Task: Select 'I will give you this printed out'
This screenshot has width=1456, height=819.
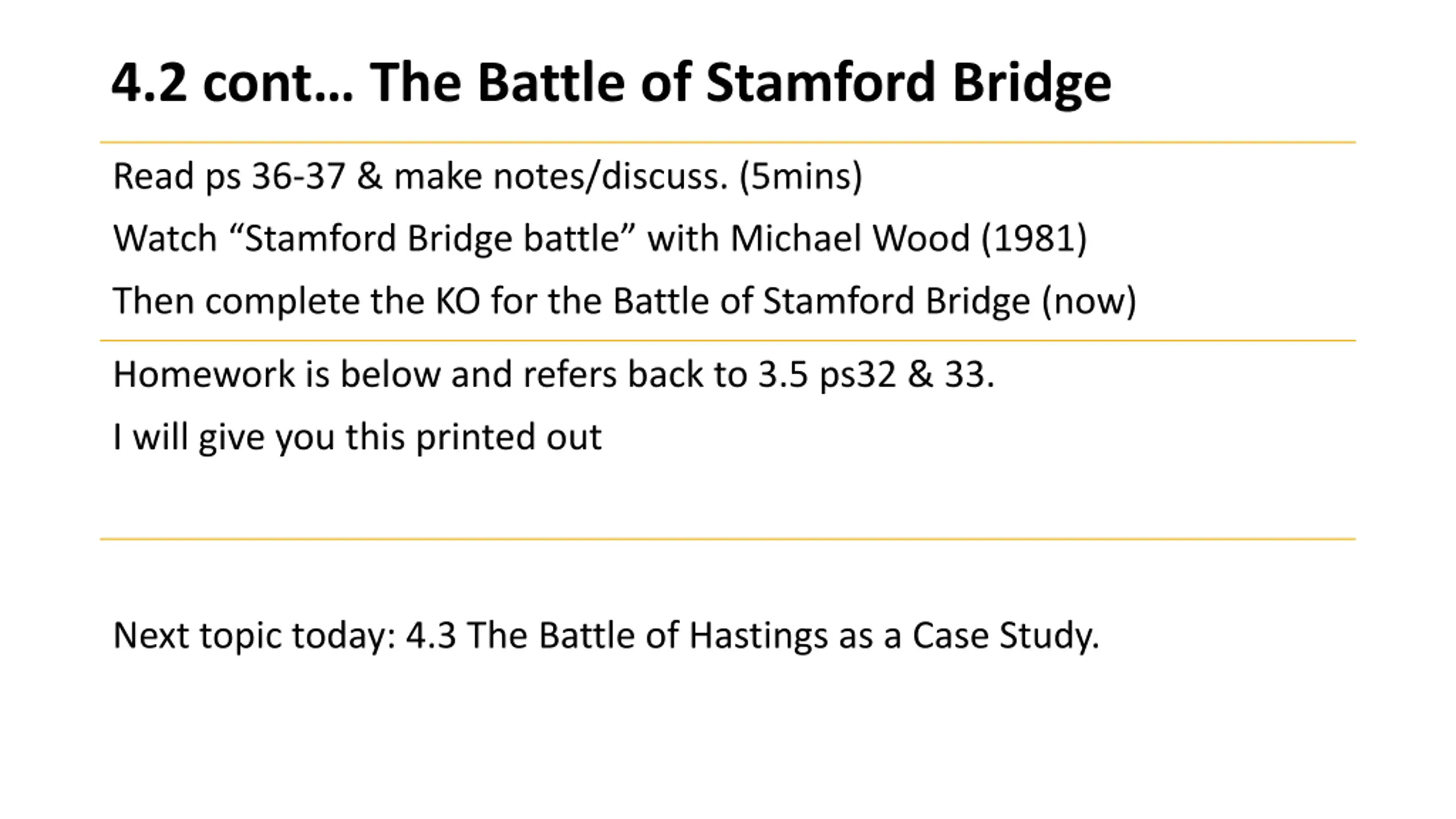Action: 357,437
